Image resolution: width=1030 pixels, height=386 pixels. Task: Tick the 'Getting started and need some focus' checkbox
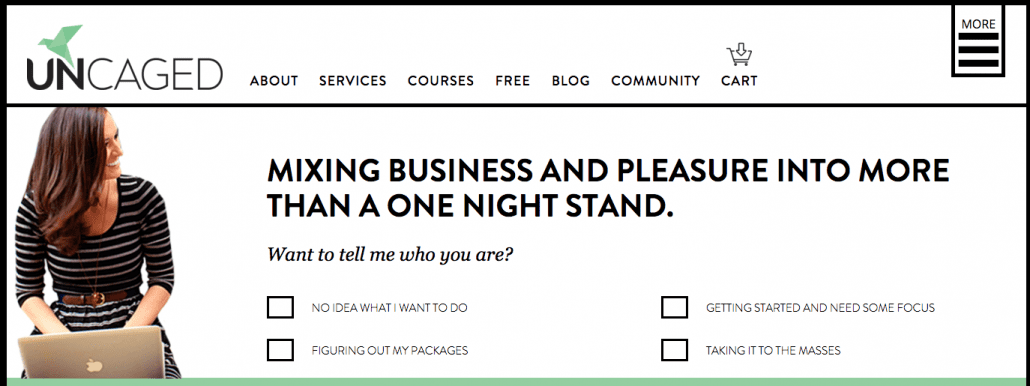pos(675,307)
